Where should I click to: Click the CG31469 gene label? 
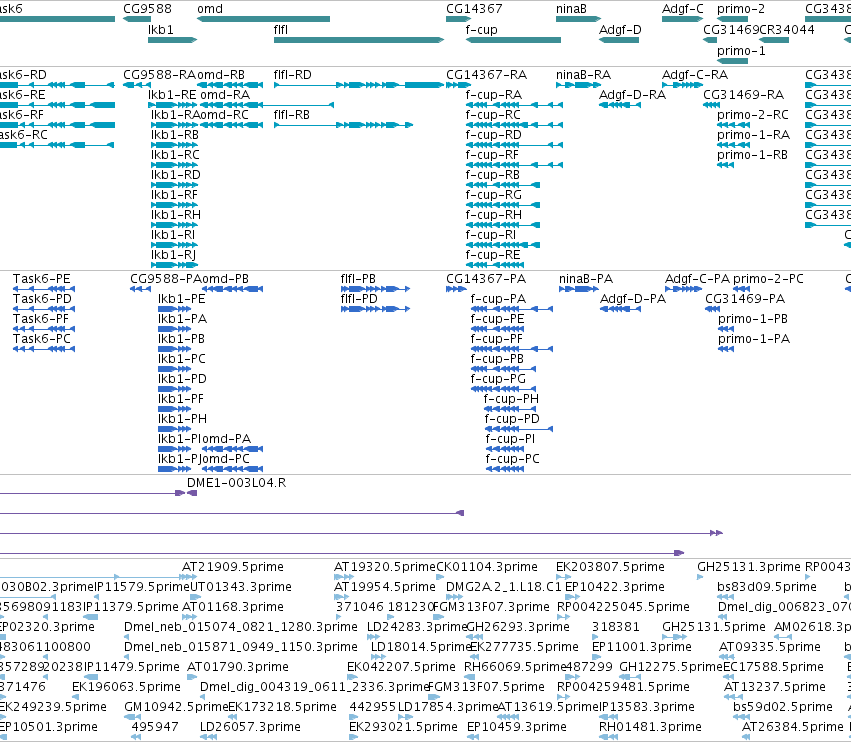[x=731, y=29]
